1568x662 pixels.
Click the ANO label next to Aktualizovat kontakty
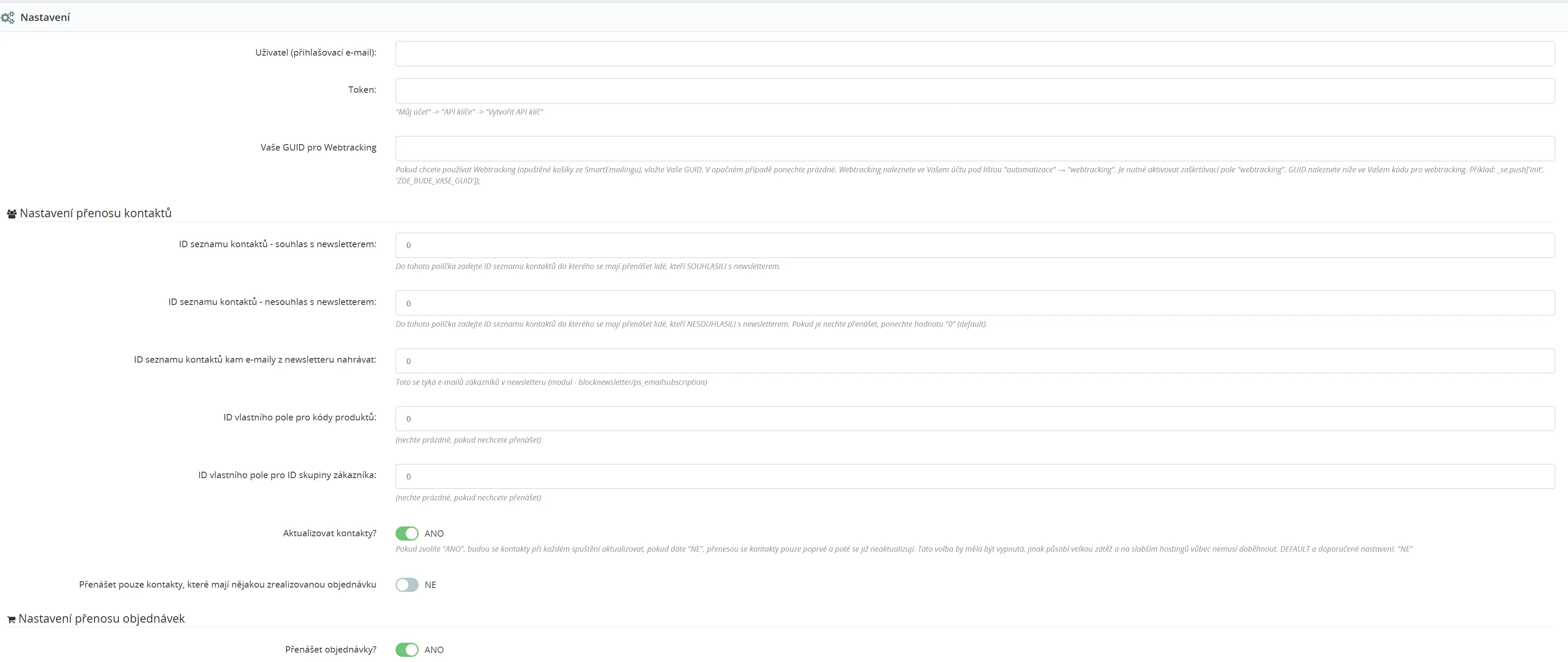pyautogui.click(x=434, y=534)
